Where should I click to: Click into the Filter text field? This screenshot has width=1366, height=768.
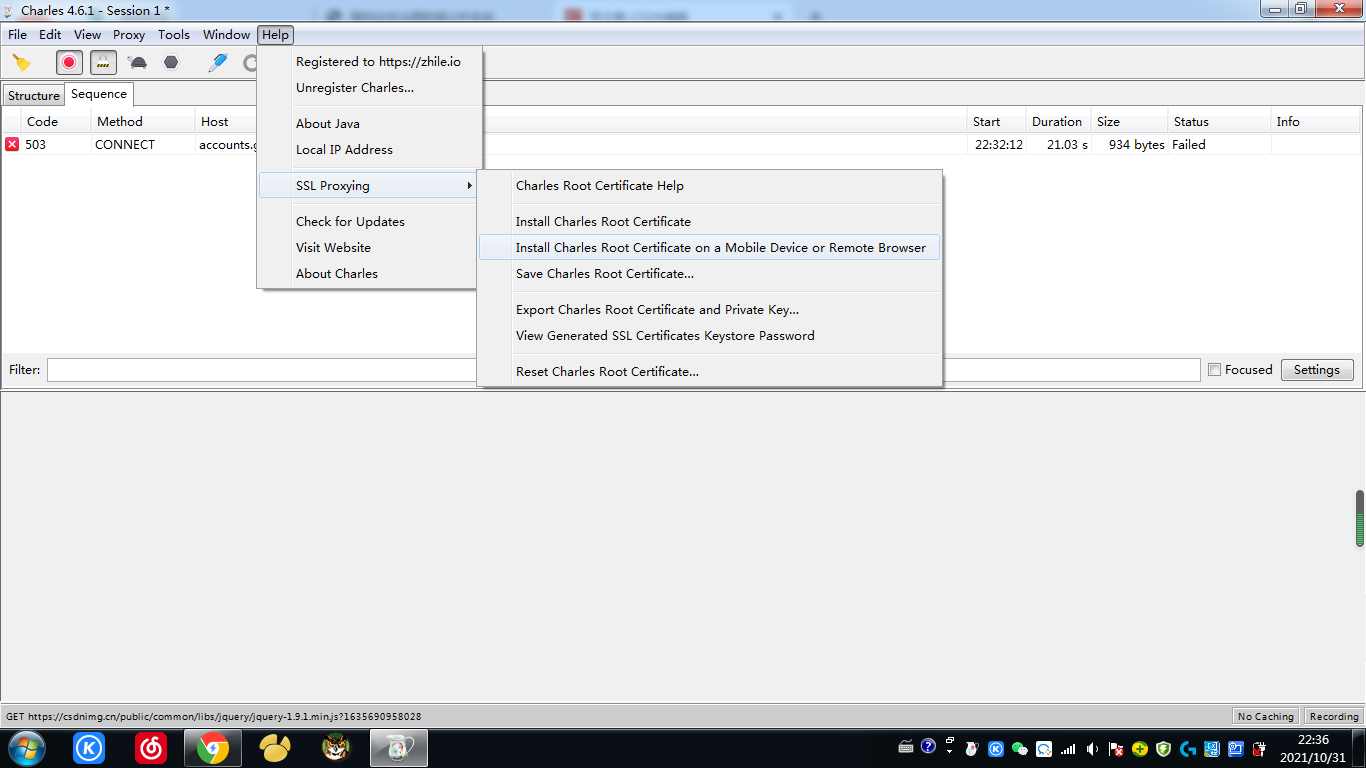point(623,370)
